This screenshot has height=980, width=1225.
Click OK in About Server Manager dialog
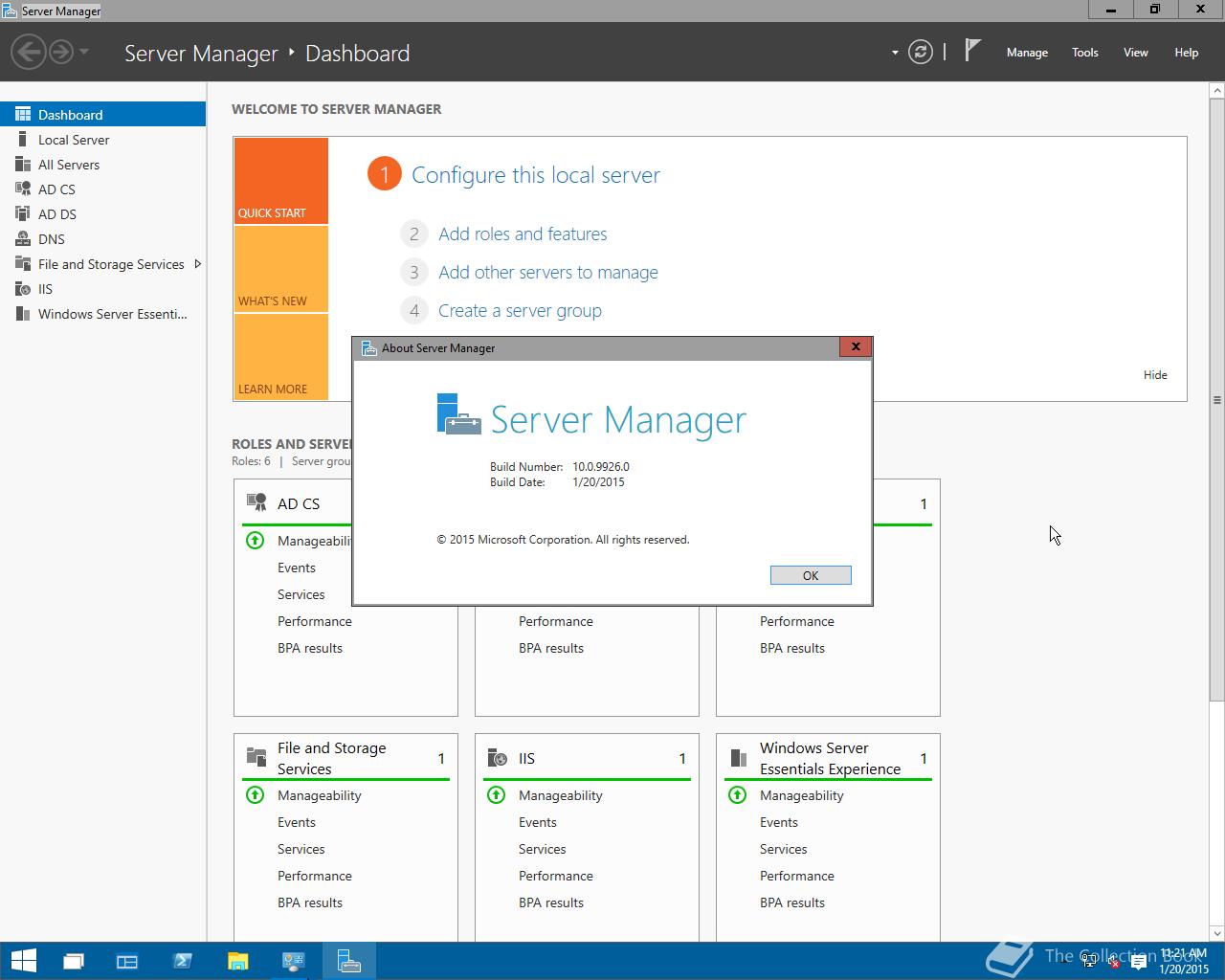point(811,575)
